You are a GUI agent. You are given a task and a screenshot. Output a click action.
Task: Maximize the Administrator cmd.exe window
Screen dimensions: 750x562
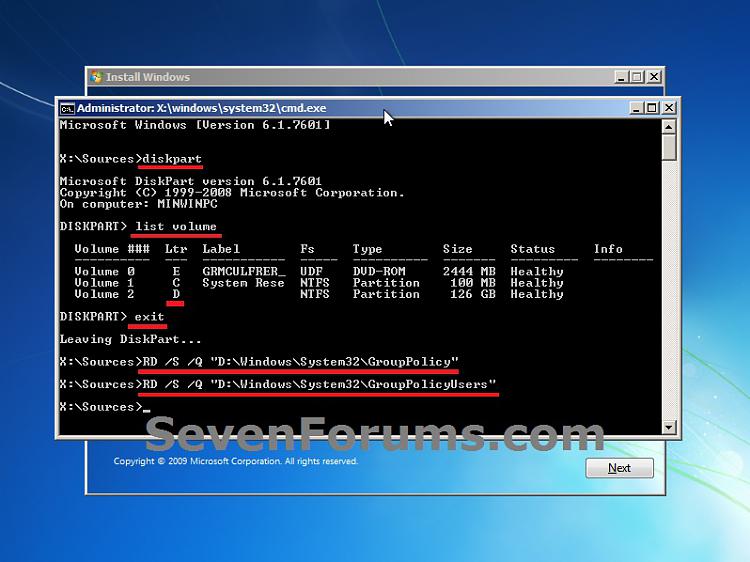[652, 108]
